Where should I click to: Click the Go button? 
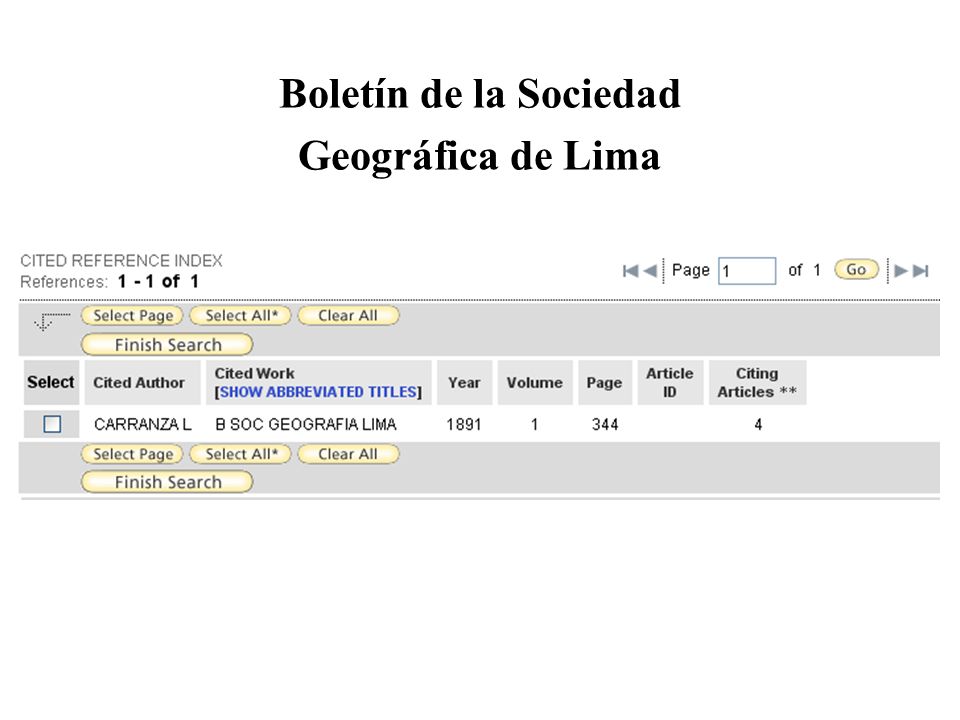[x=856, y=269]
